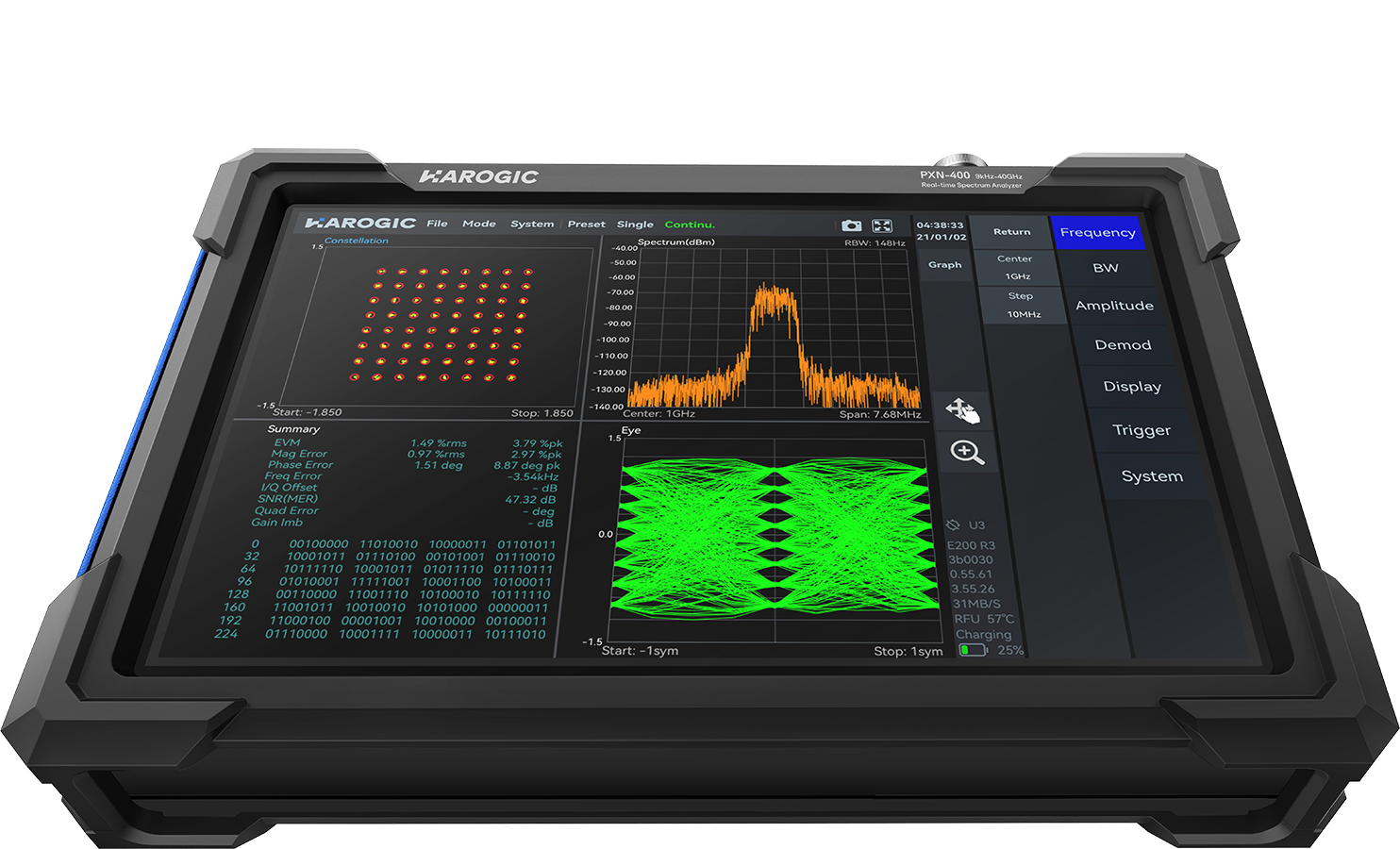Click the sync icon beside U3
The height and width of the screenshot is (849, 1400).
click(953, 524)
